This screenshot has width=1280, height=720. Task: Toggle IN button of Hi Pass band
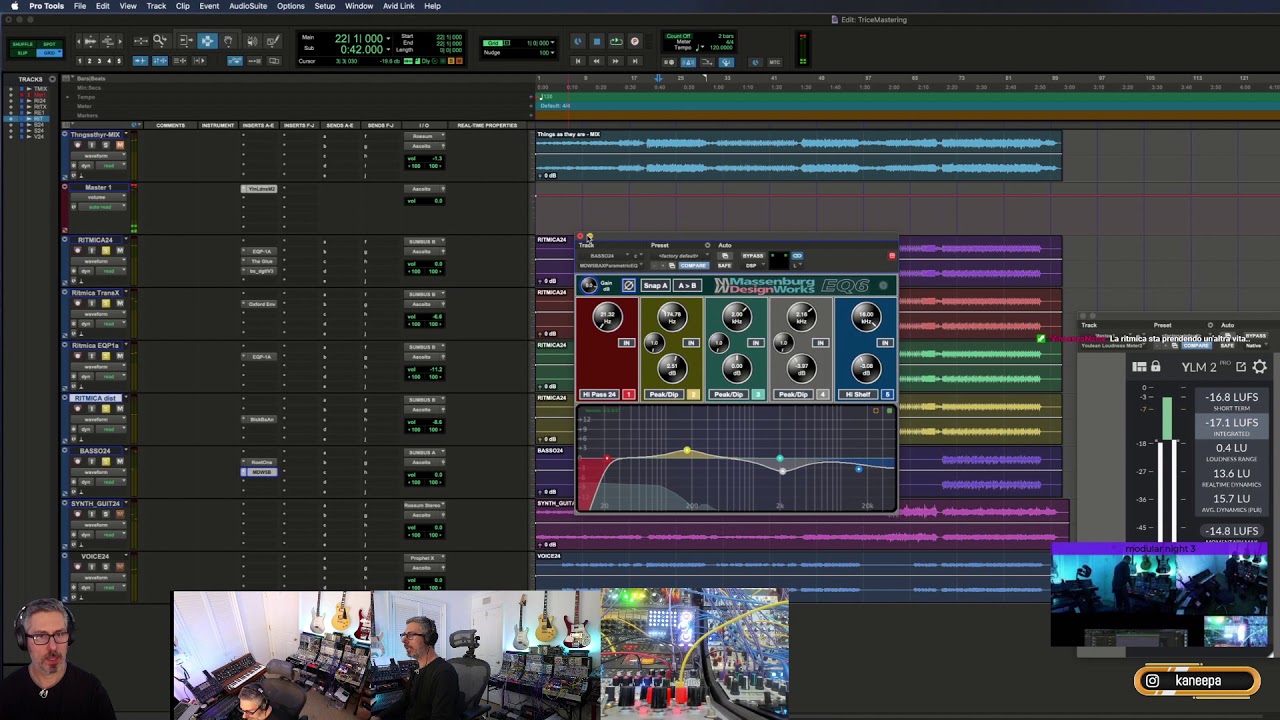coord(626,343)
